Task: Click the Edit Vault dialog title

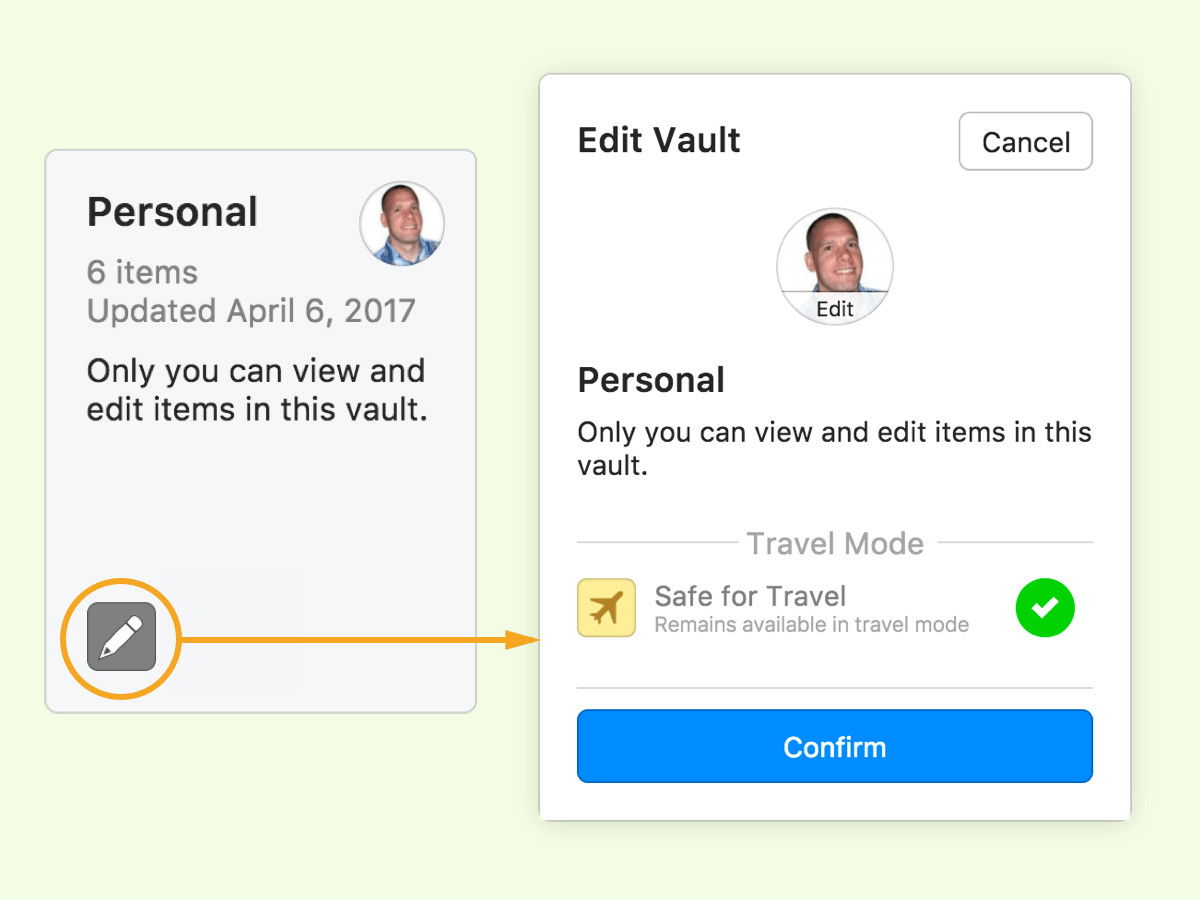Action: [659, 140]
